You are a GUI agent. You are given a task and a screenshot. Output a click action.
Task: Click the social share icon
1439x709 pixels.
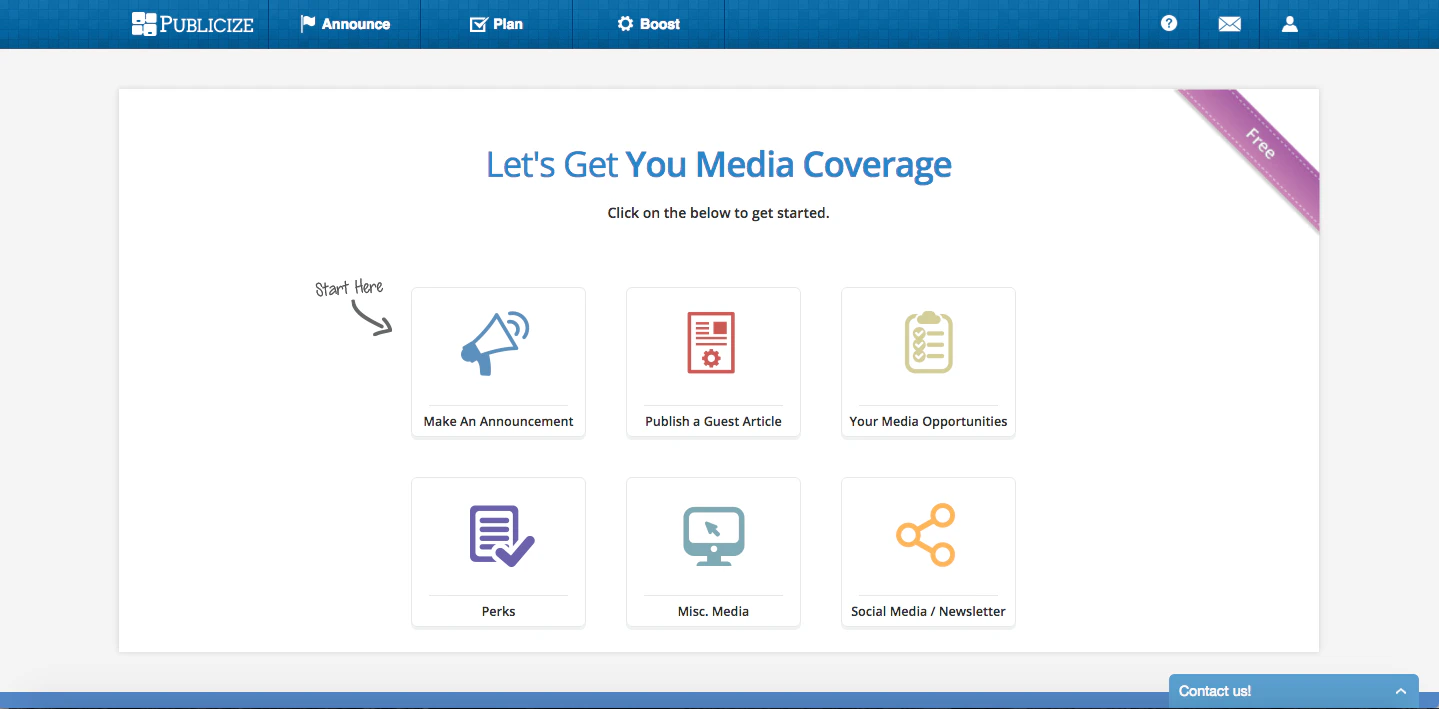click(x=926, y=535)
